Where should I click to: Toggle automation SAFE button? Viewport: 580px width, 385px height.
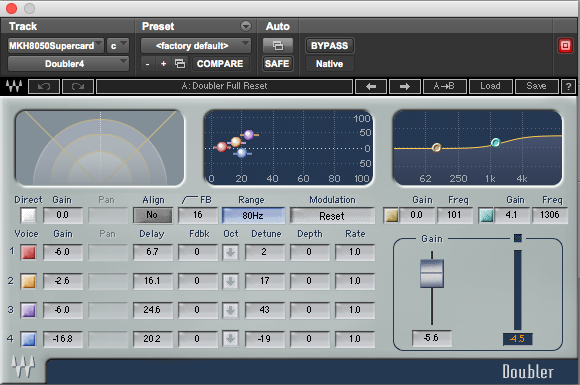pos(277,64)
